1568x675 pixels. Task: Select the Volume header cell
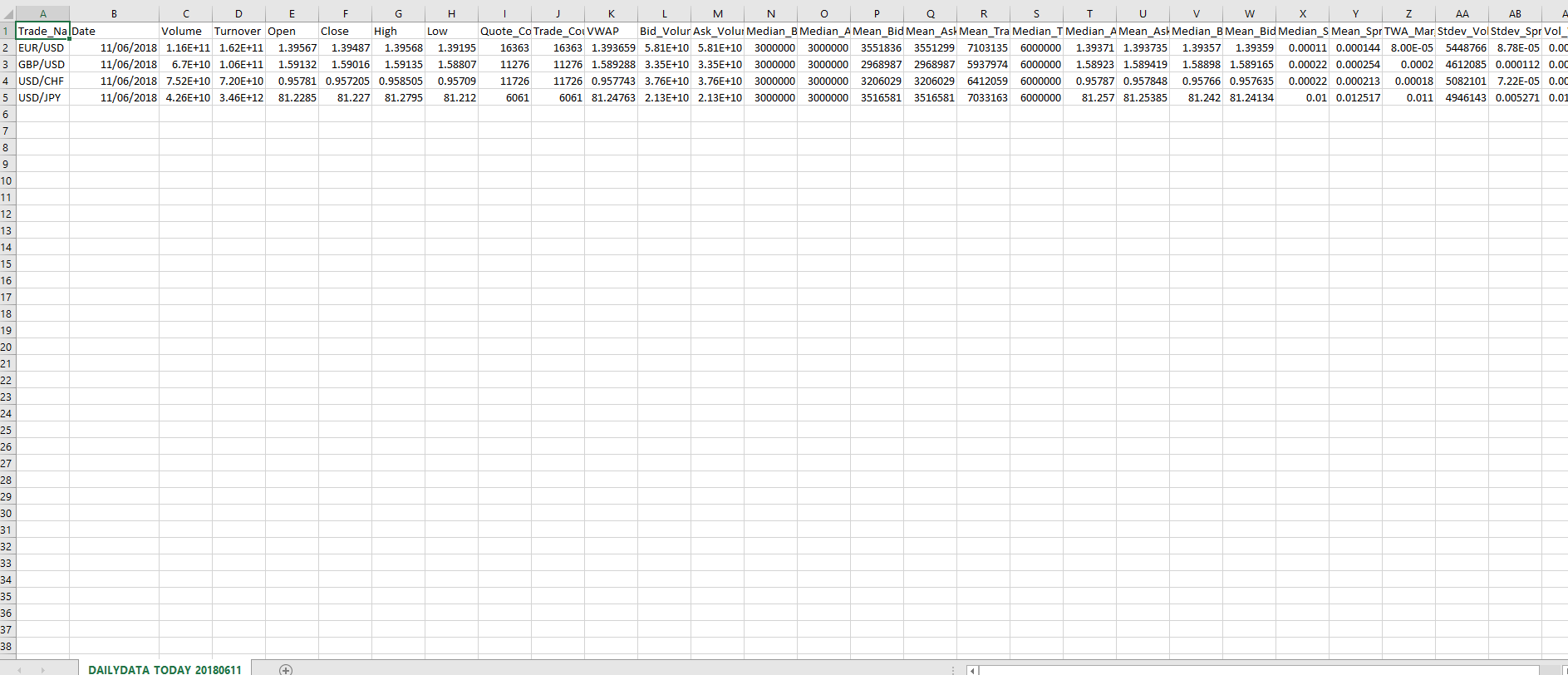click(185, 31)
